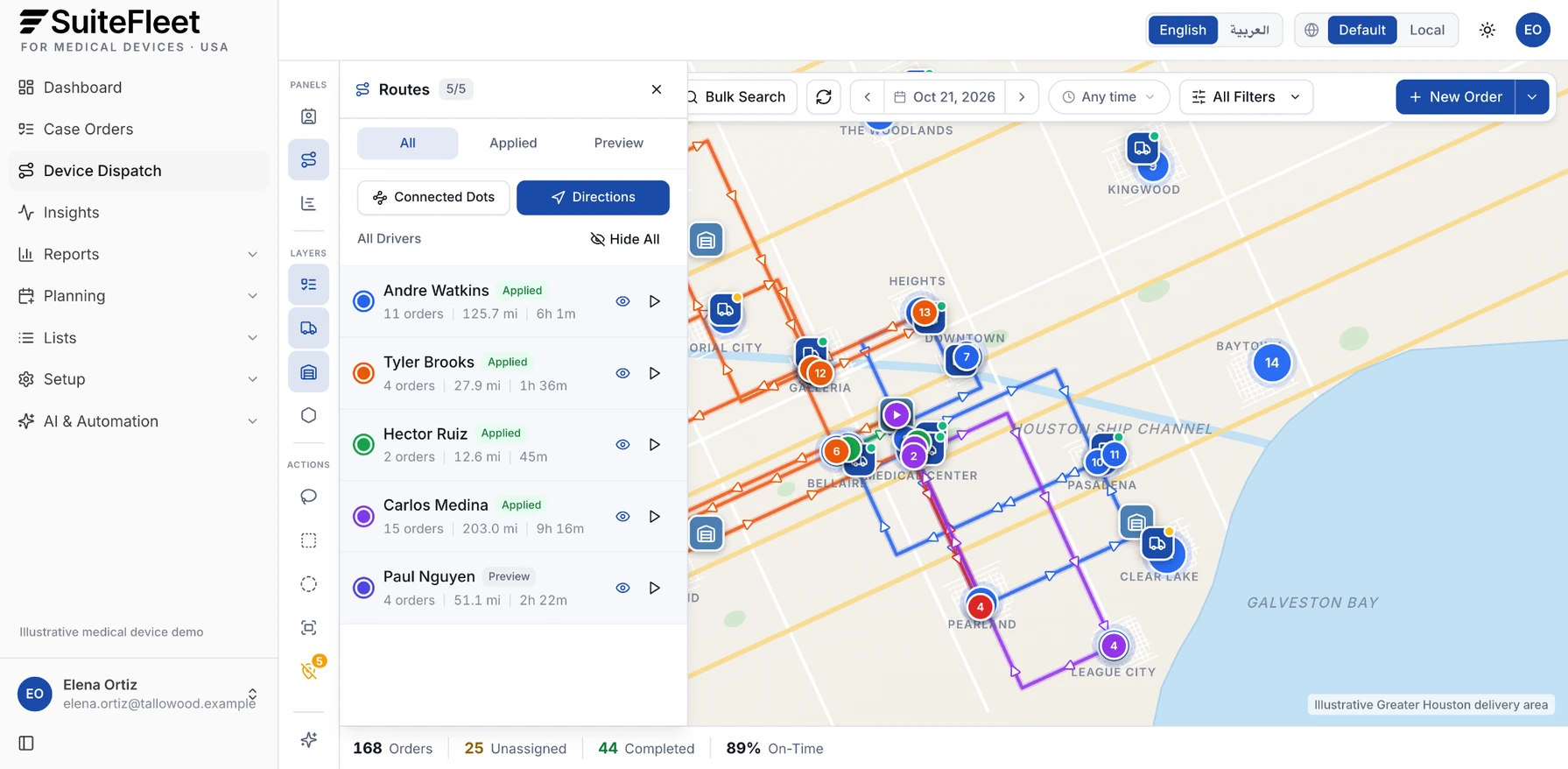Toggle the orders list layer icon
This screenshot has height=769, width=1568.
(x=308, y=285)
